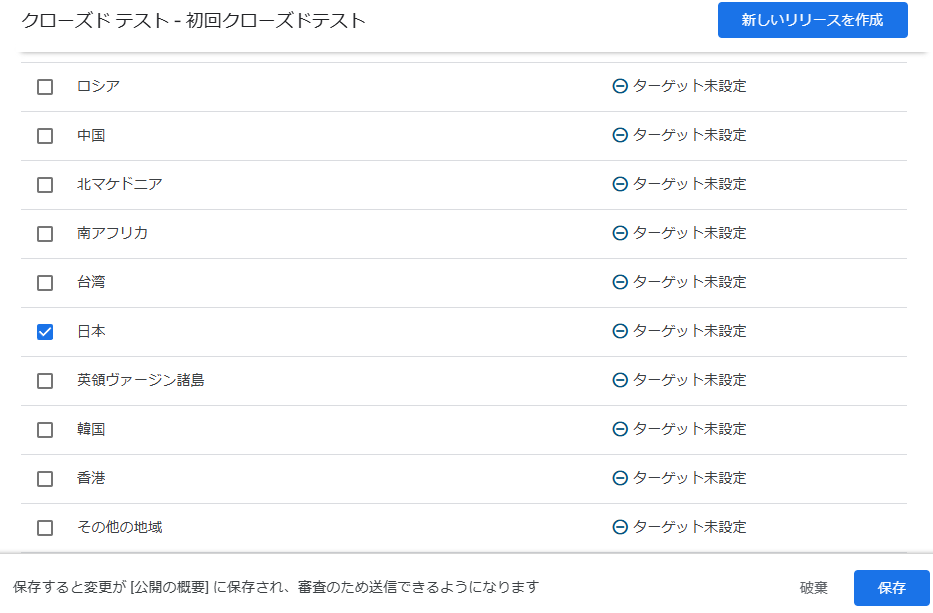Check the 韓国 checkbox
This screenshot has height=613, width=933.
(45, 430)
